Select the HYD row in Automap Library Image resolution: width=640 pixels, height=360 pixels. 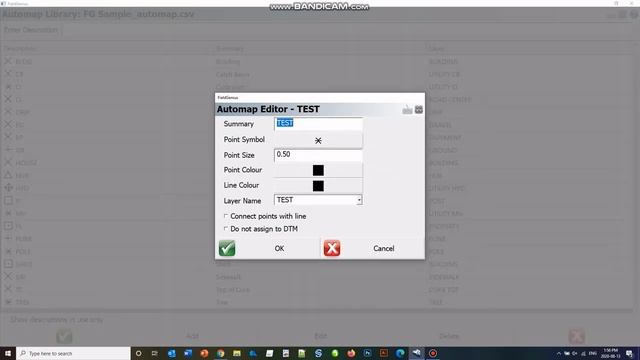318,188
